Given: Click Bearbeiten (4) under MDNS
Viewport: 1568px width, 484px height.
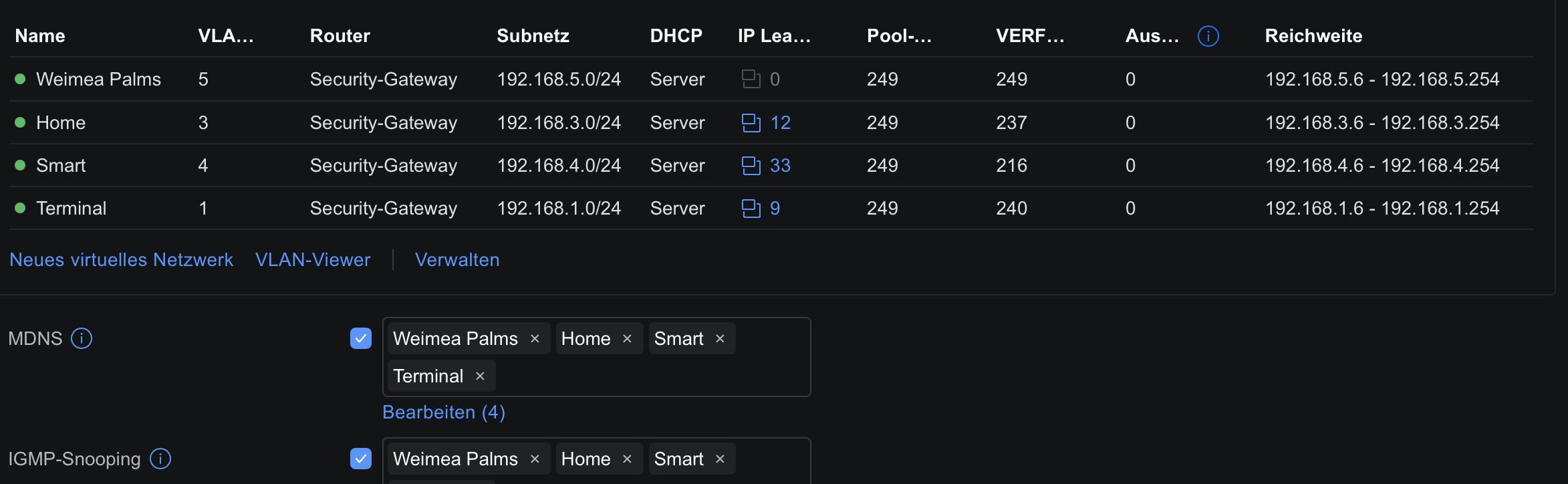Looking at the screenshot, I should tap(444, 412).
